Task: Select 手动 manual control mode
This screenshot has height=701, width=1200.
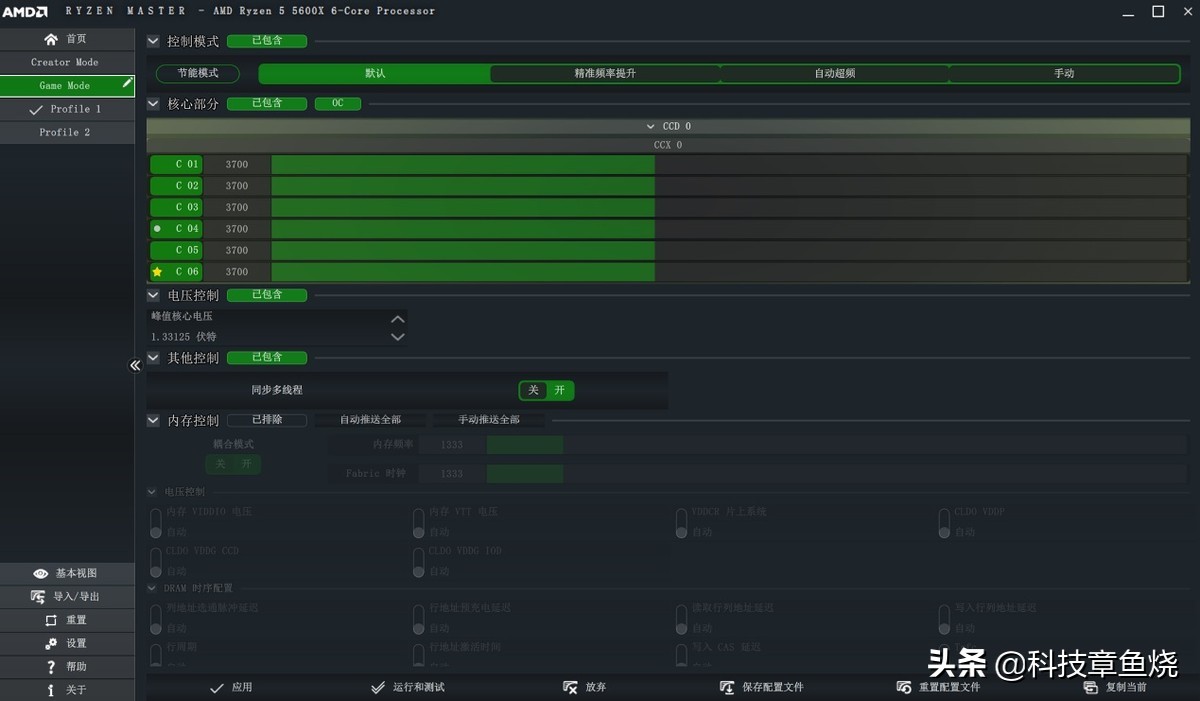Action: (x=1064, y=74)
